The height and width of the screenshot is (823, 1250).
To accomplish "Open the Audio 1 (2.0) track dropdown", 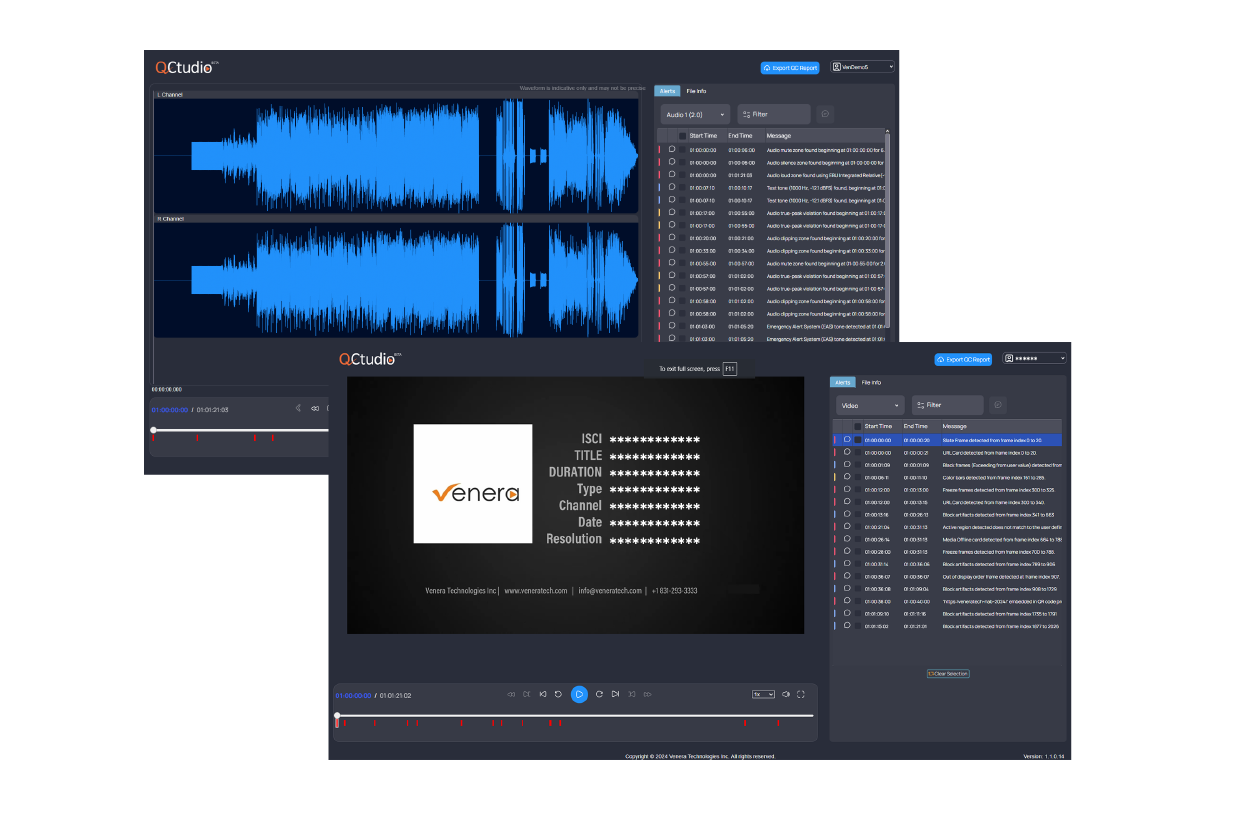I will [x=695, y=114].
